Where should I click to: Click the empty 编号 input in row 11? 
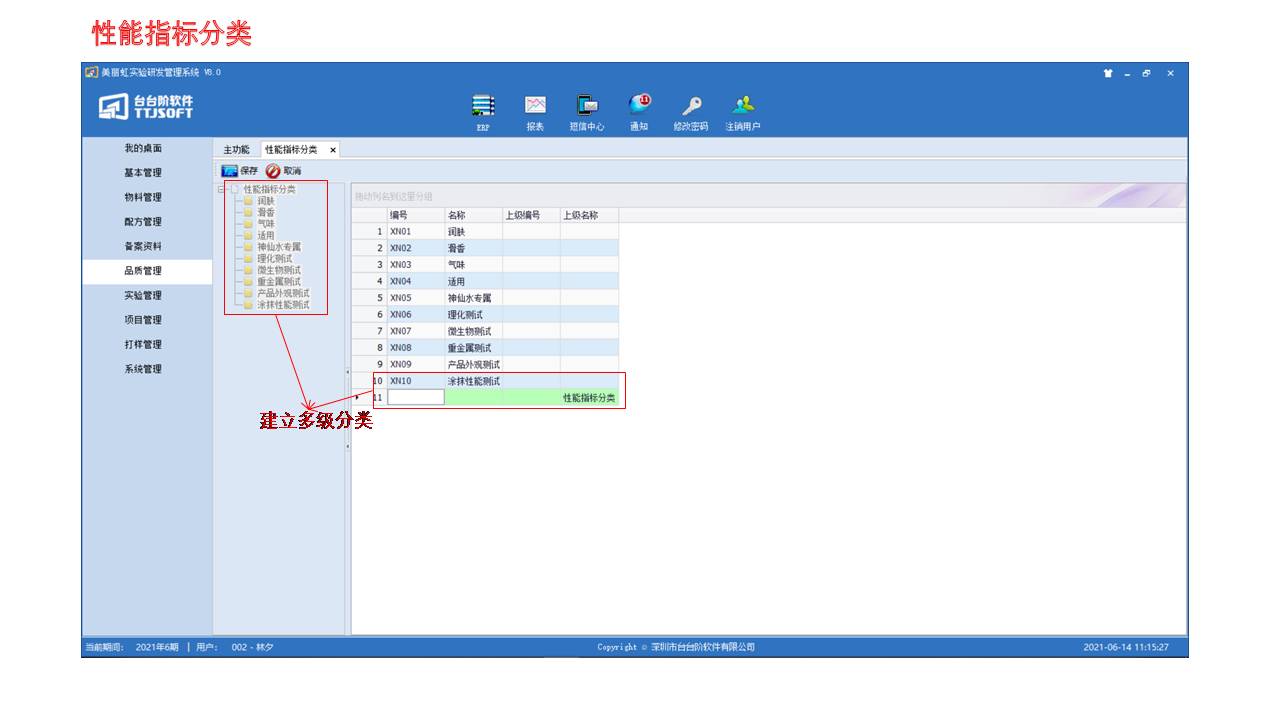pyautogui.click(x=416, y=397)
